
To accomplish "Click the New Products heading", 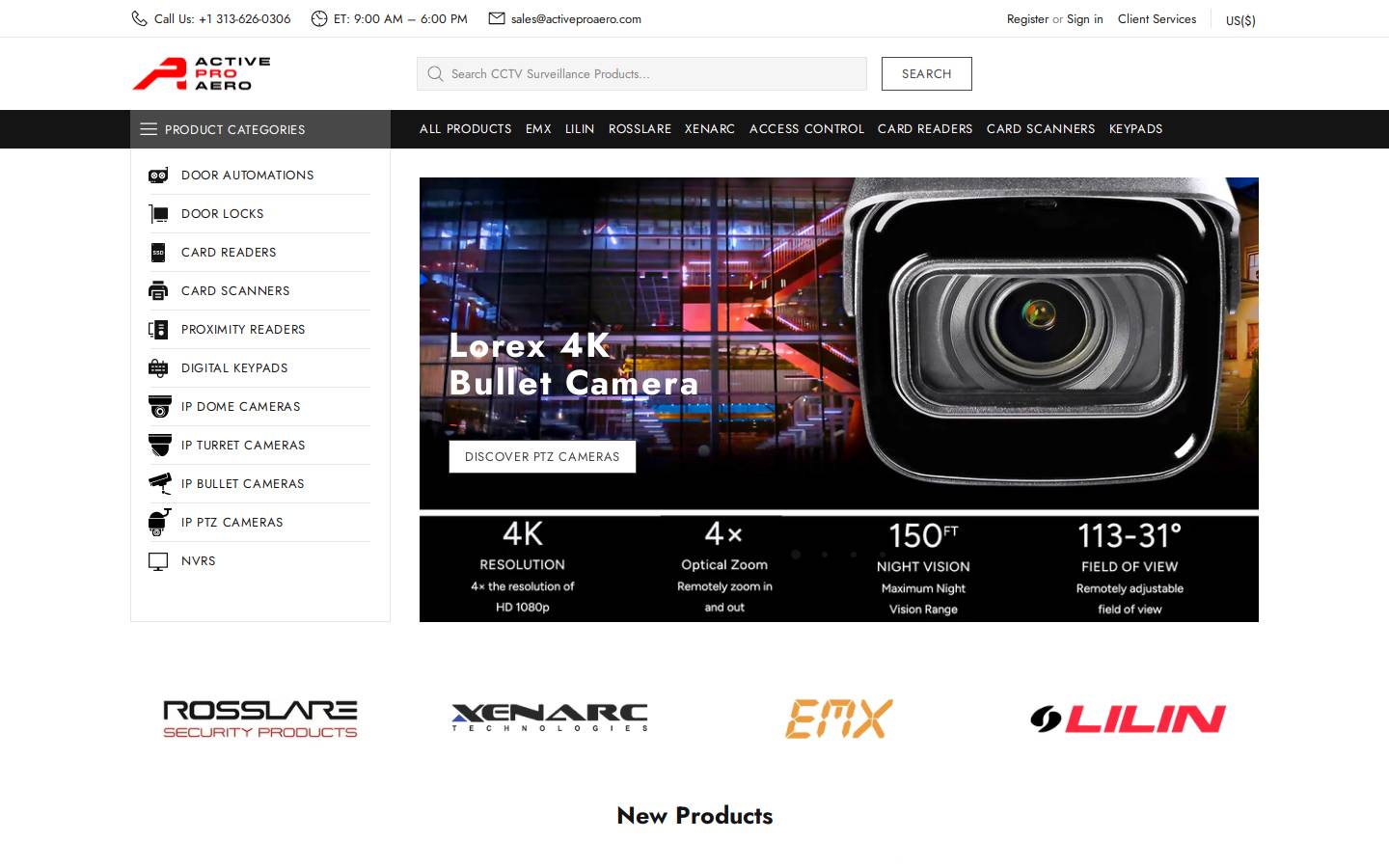I will pyautogui.click(x=694, y=815).
